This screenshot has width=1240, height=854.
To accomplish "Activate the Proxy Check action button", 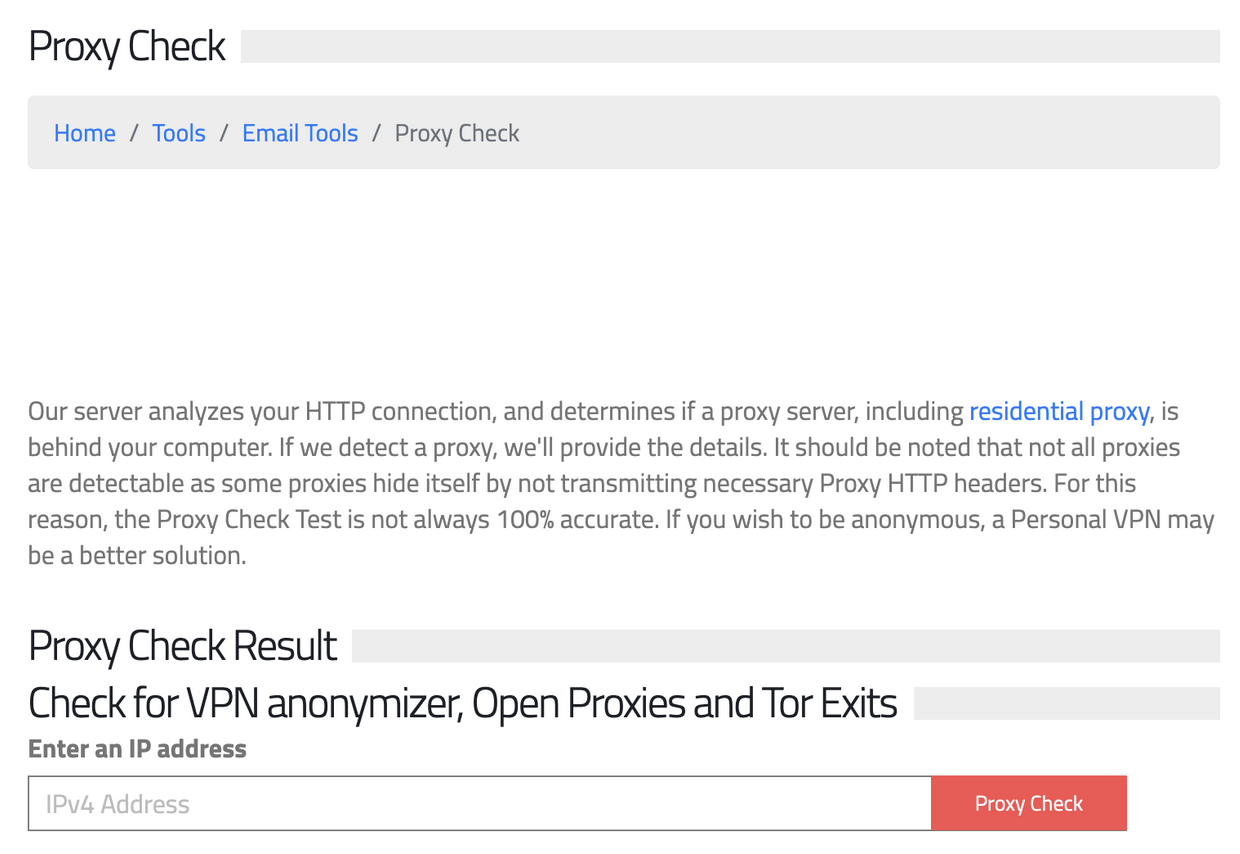I will [1028, 803].
